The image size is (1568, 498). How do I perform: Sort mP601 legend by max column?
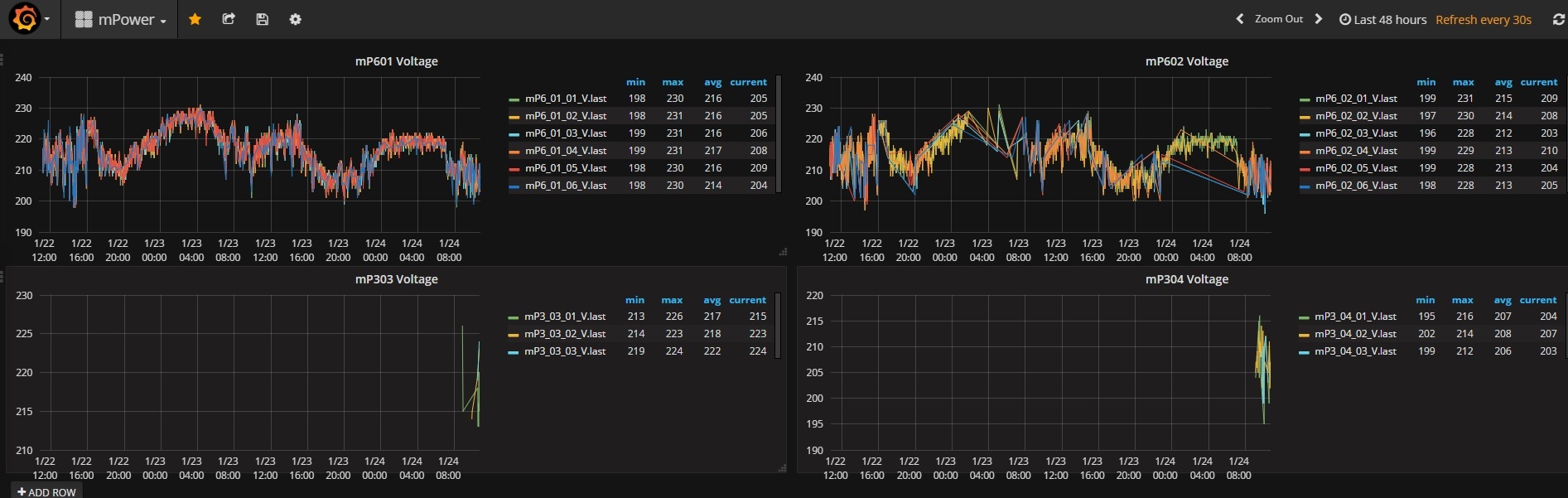[x=673, y=82]
